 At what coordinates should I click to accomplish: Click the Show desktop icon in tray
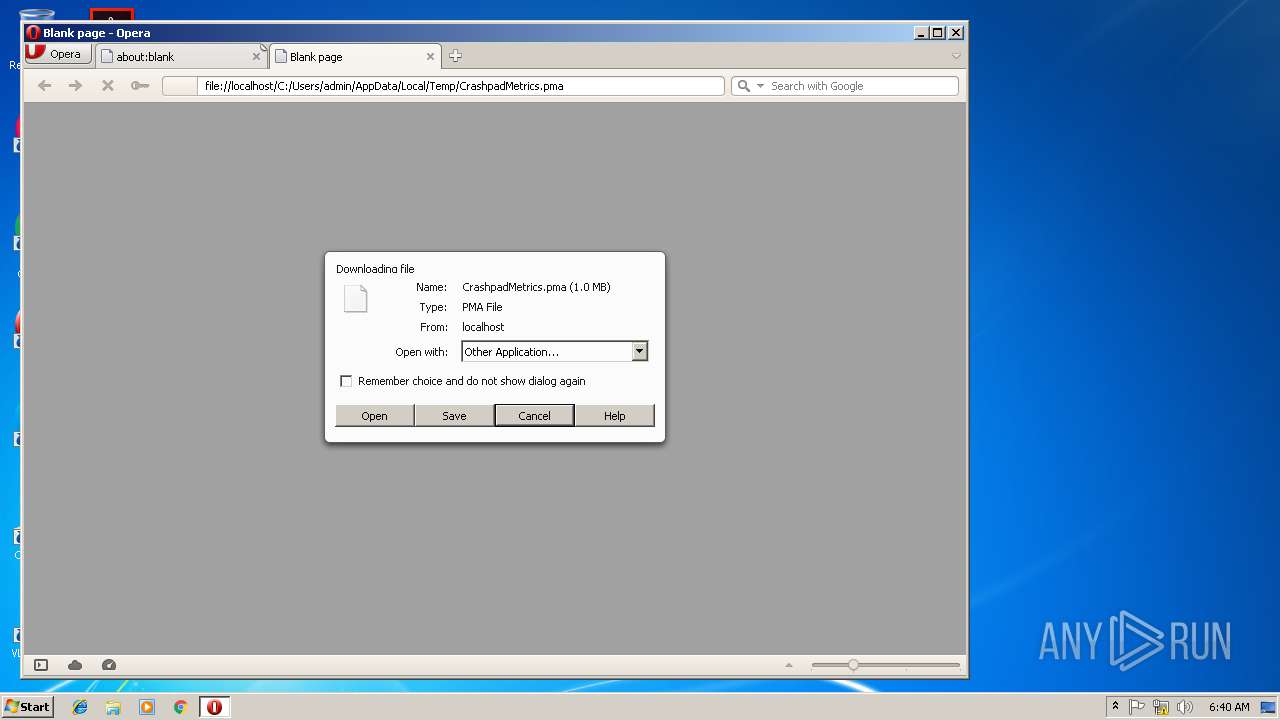click(1269, 707)
